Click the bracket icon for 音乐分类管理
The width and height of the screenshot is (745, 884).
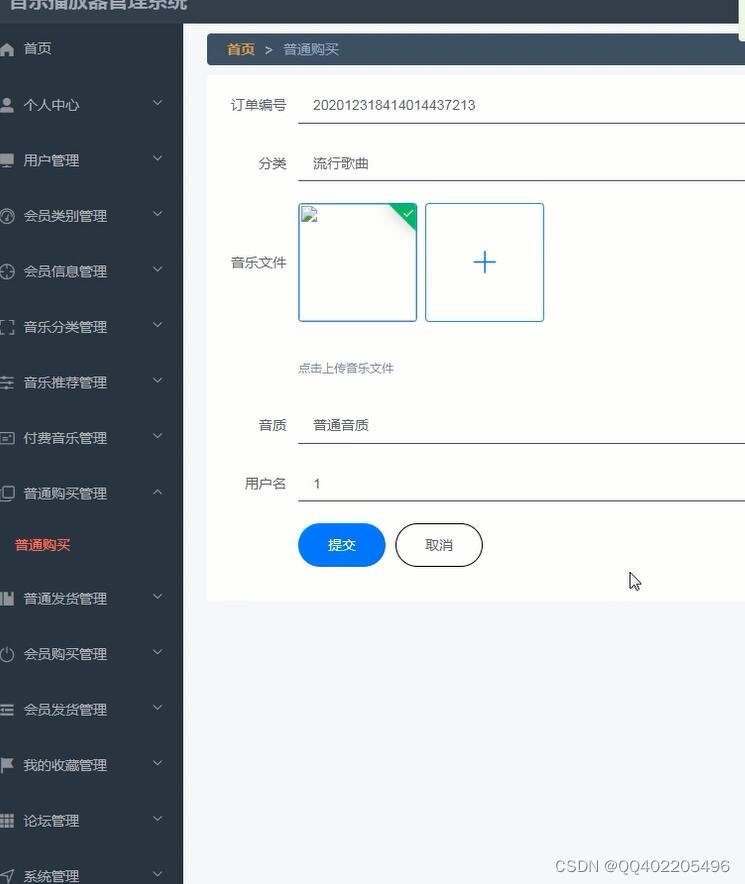pyautogui.click(x=7, y=327)
